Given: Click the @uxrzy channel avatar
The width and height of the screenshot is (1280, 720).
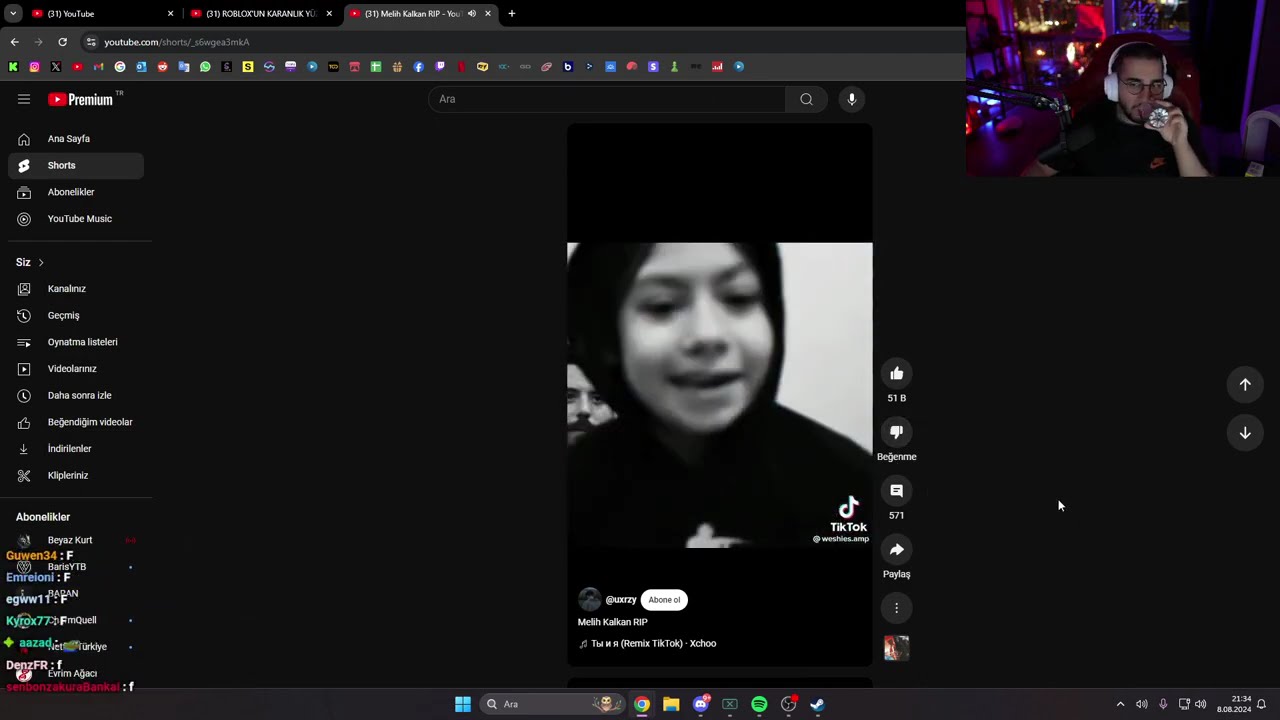Looking at the screenshot, I should [589, 600].
